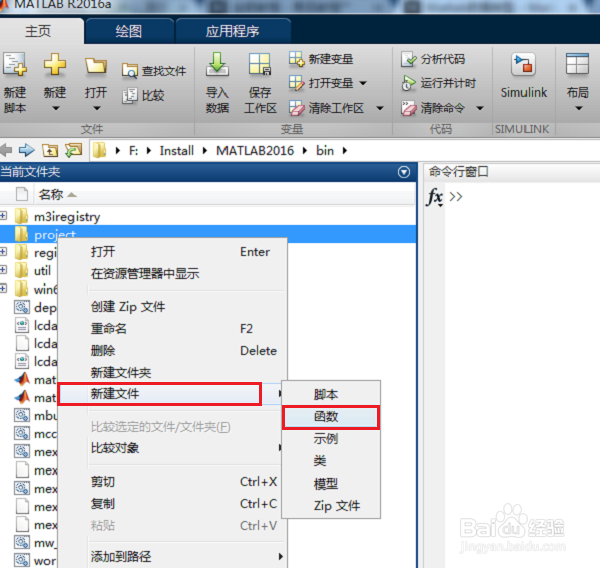This screenshot has height=568, width=600.
Task: Choose 打开 in the context menu
Action: pyautogui.click(x=171, y=252)
